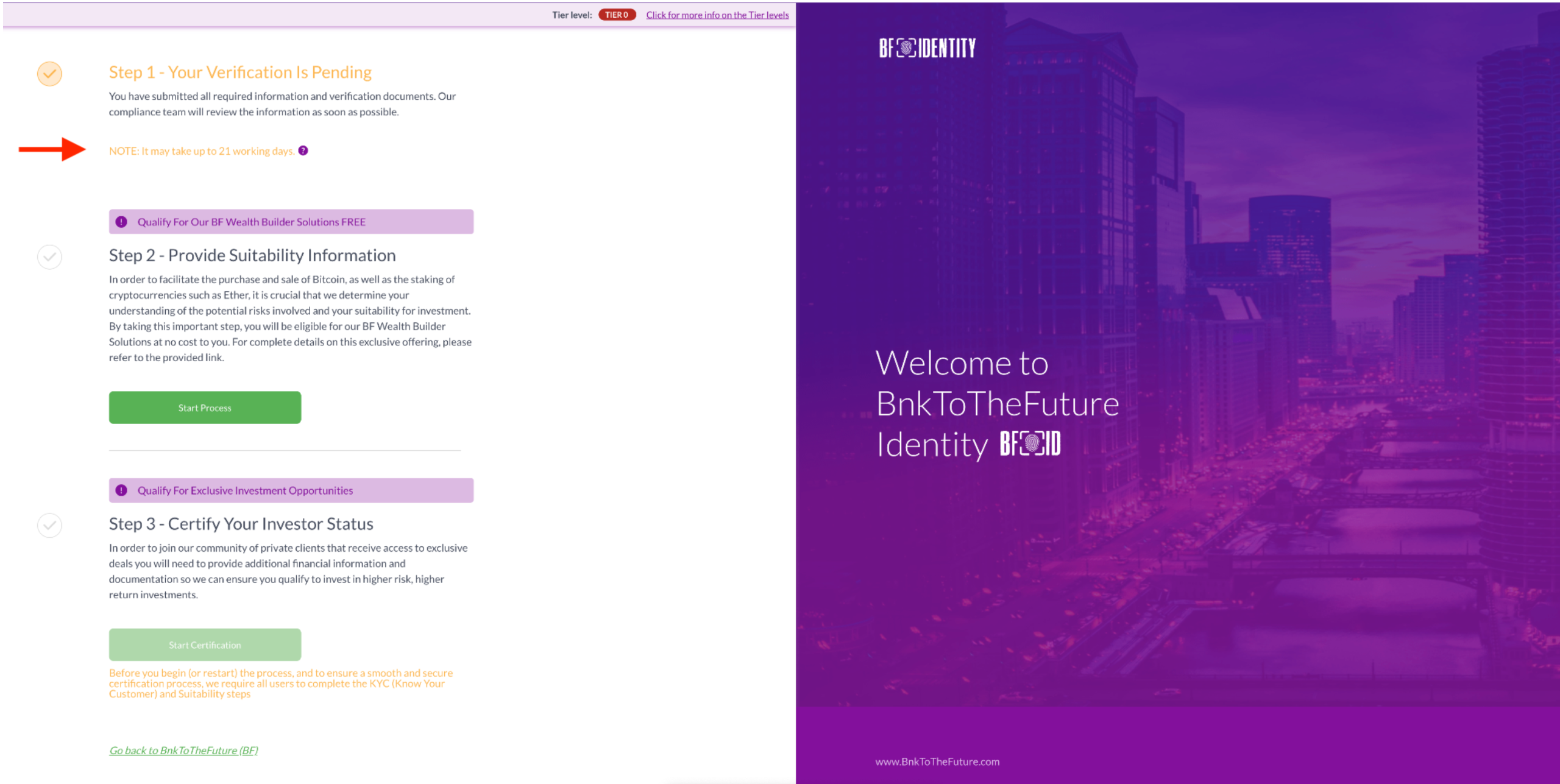Screen dimensions: 1560x784
Task: Click Qualify For Exclusive Investment Opportunities banner
Action: pos(291,490)
